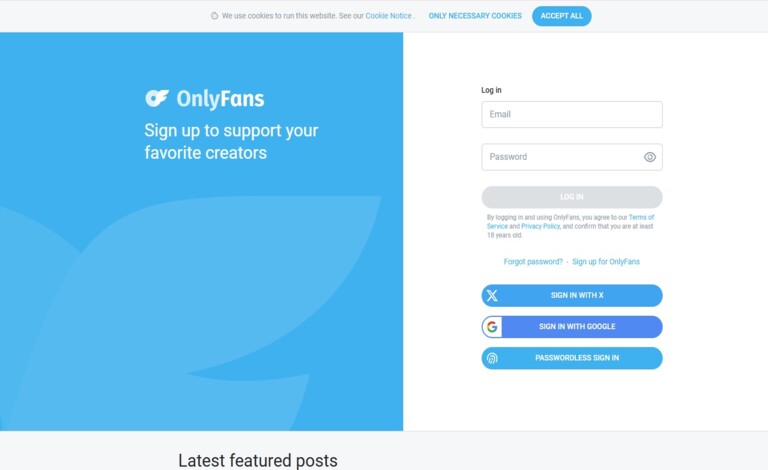The width and height of the screenshot is (768, 470).
Task: Click the OnlyFans wordmark text
Action: coord(220,99)
